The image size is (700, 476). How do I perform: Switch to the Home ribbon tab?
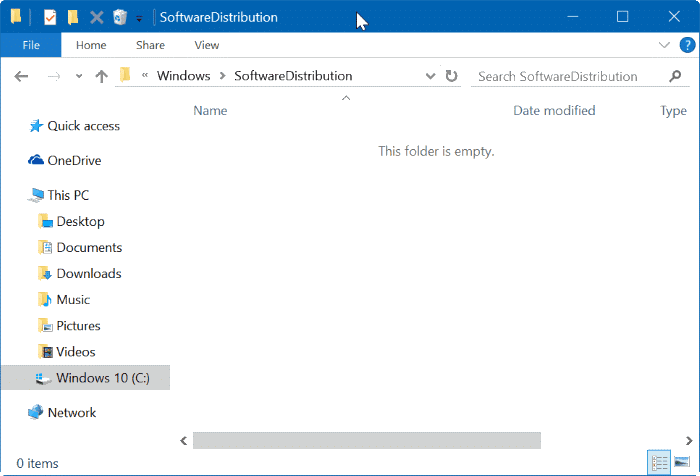[x=91, y=45]
